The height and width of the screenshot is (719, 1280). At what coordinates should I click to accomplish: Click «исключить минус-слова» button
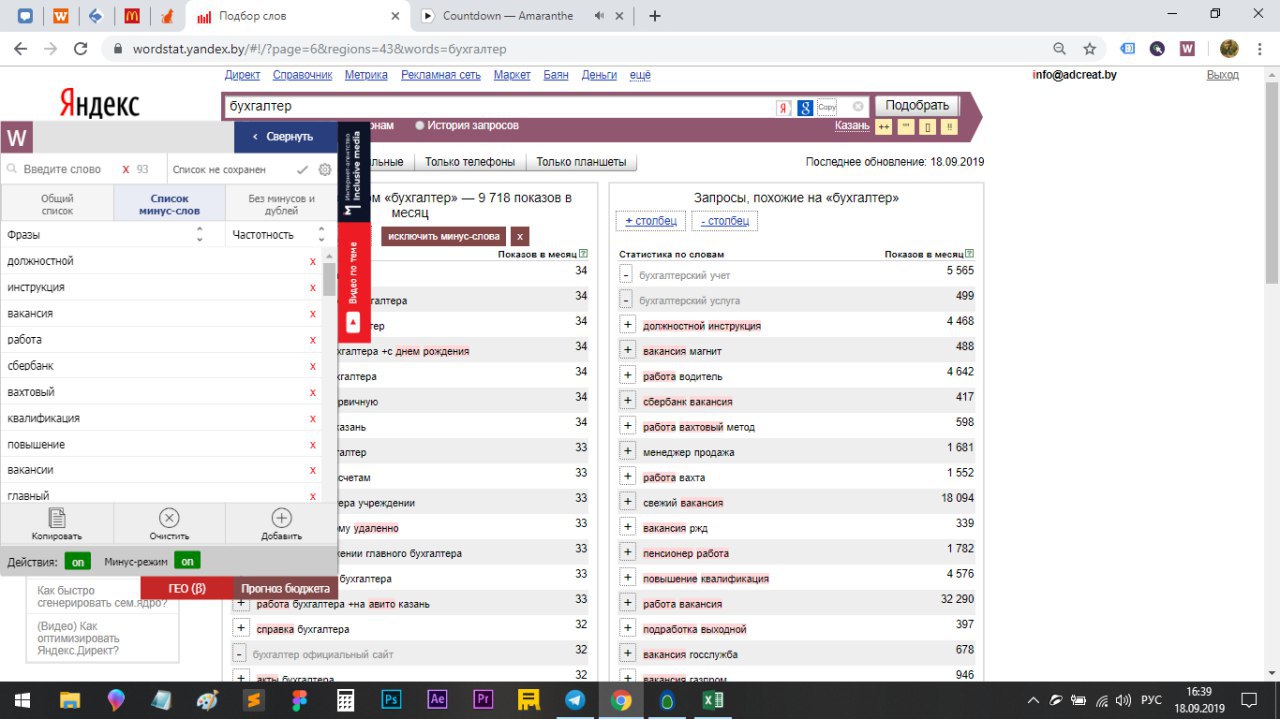coord(442,236)
